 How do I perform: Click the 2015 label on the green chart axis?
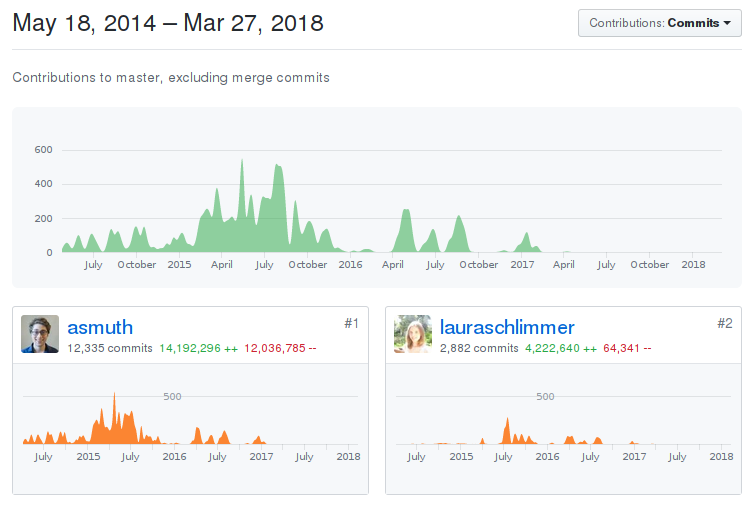pyautogui.click(x=179, y=265)
